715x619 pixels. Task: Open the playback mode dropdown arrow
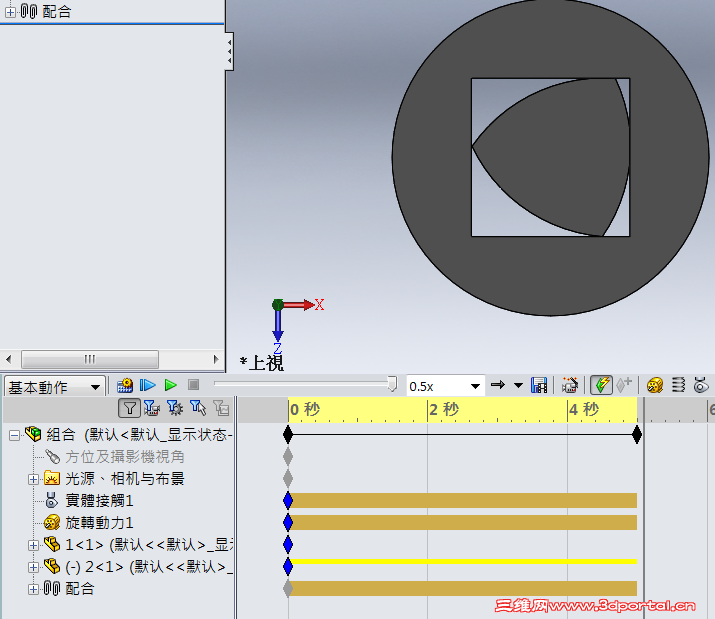coord(518,385)
